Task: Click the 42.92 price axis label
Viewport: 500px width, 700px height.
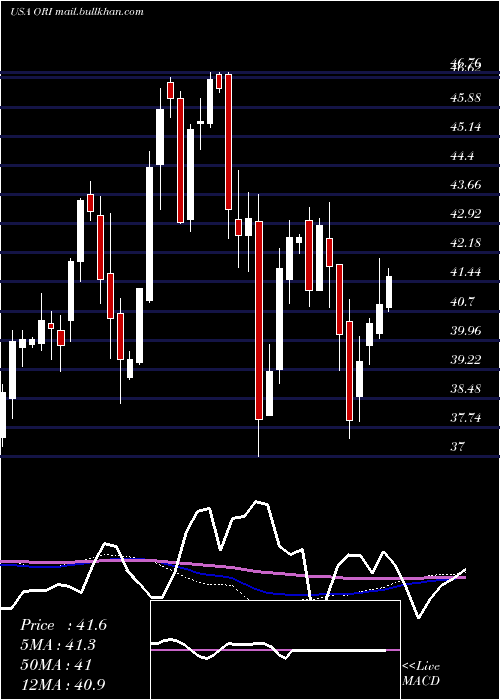Action: [x=466, y=214]
